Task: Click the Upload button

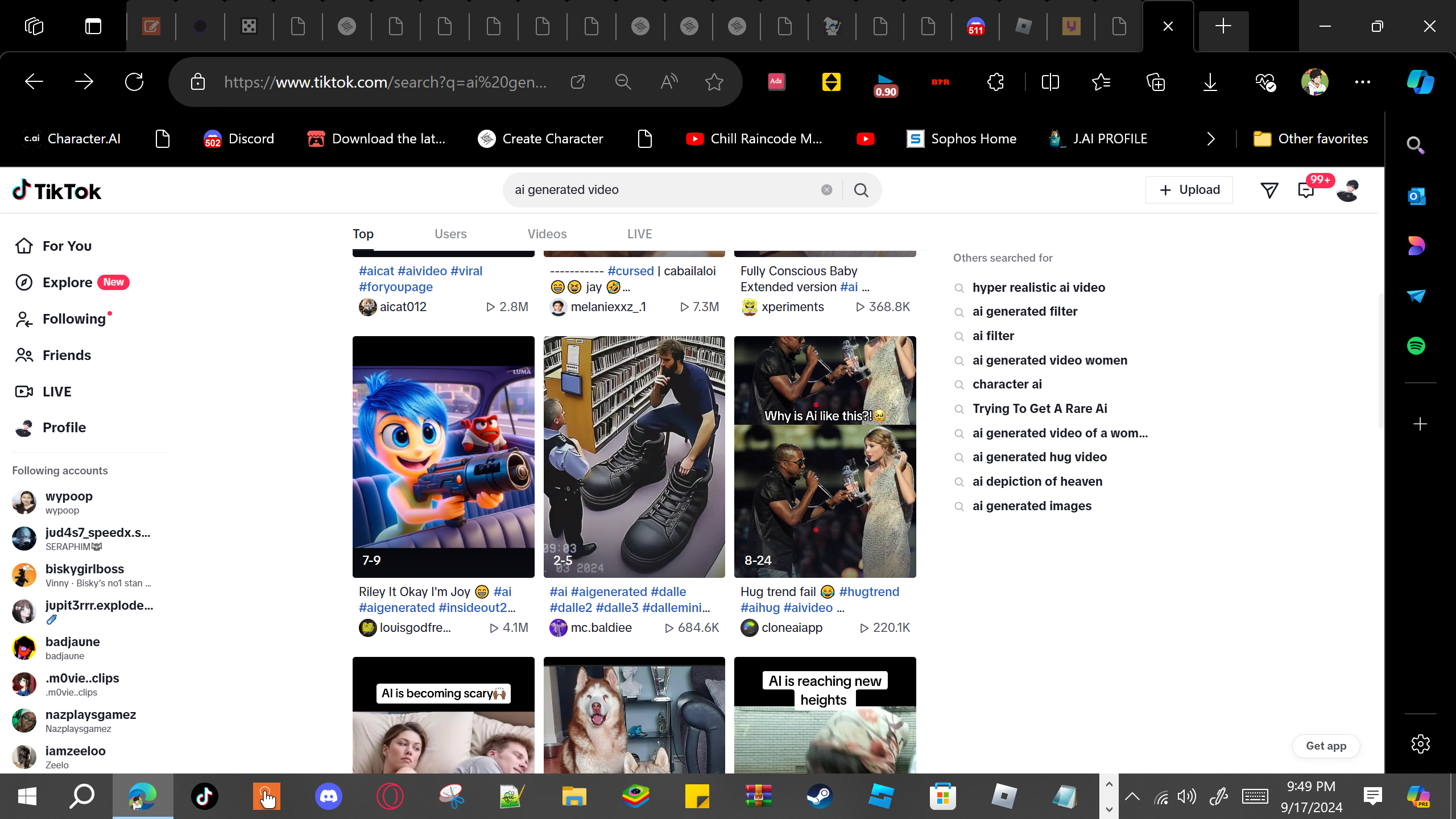Action: tap(1189, 190)
